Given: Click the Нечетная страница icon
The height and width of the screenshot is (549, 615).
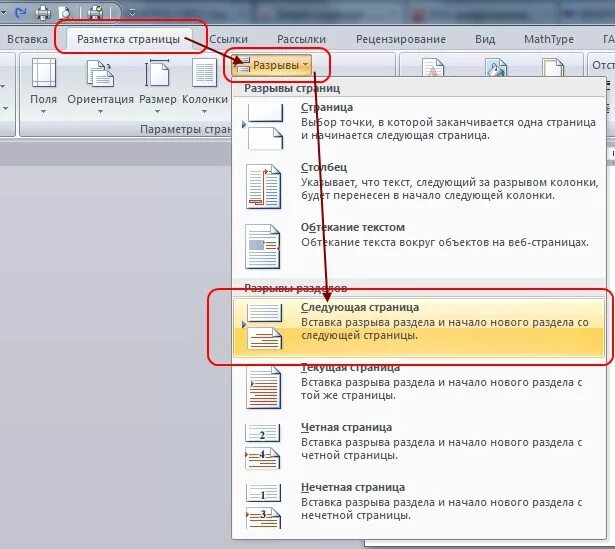Looking at the screenshot, I should pyautogui.click(x=263, y=507).
